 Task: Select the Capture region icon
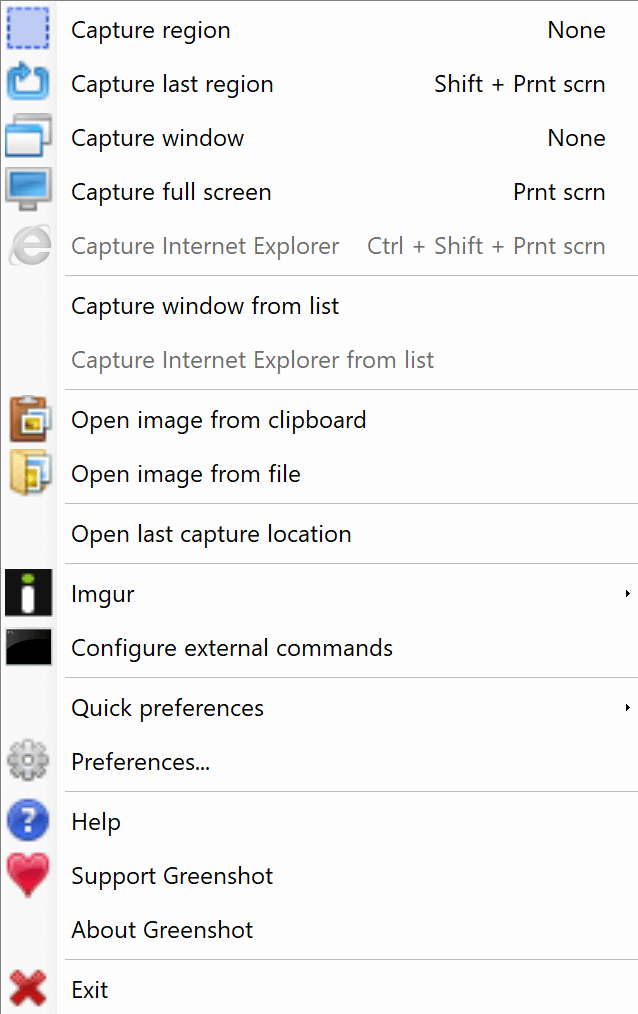click(x=28, y=28)
